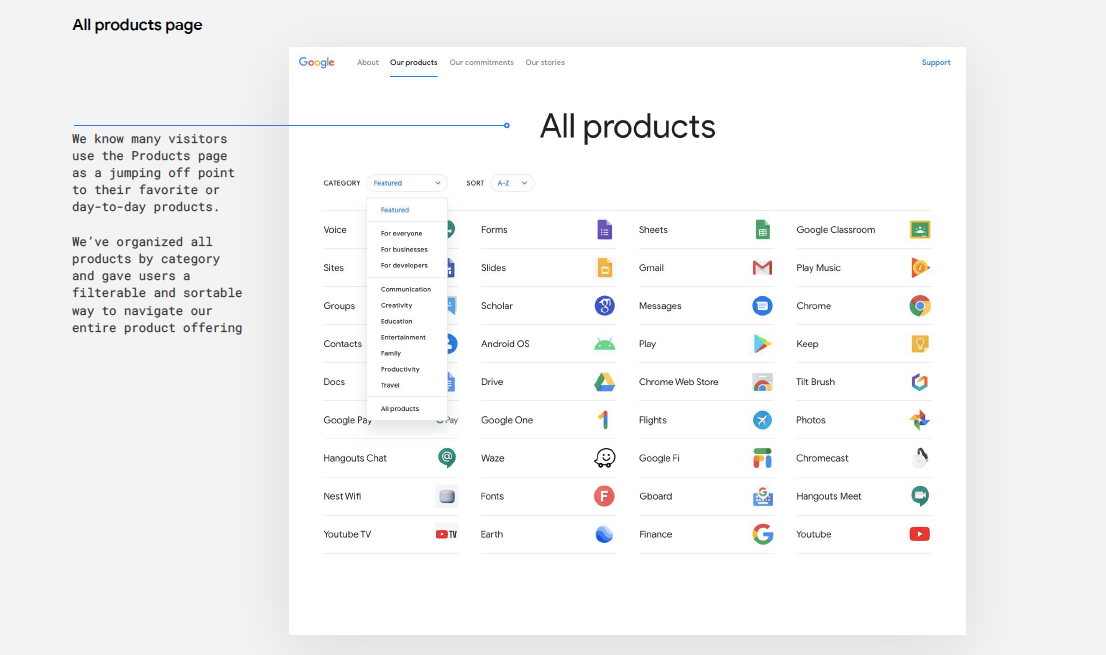1106x655 pixels.
Task: Filter by Family category
Action: (x=391, y=353)
